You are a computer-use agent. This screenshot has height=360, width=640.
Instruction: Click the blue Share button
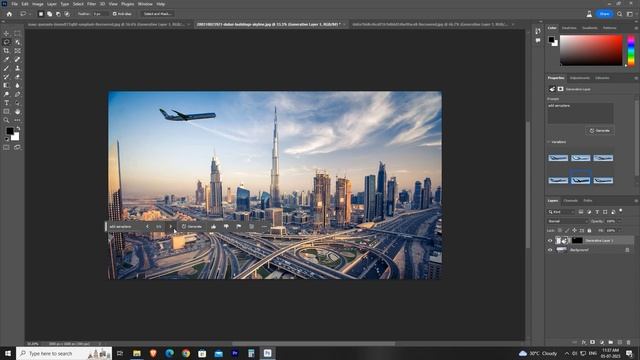604,14
